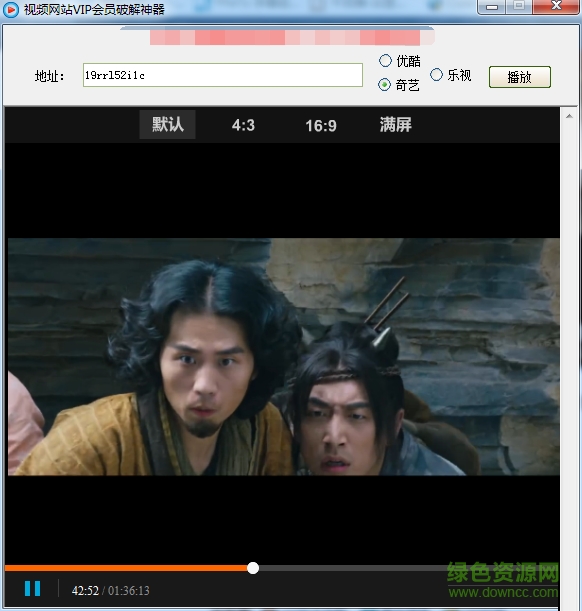Click inside the 地址 address field

pos(223,75)
